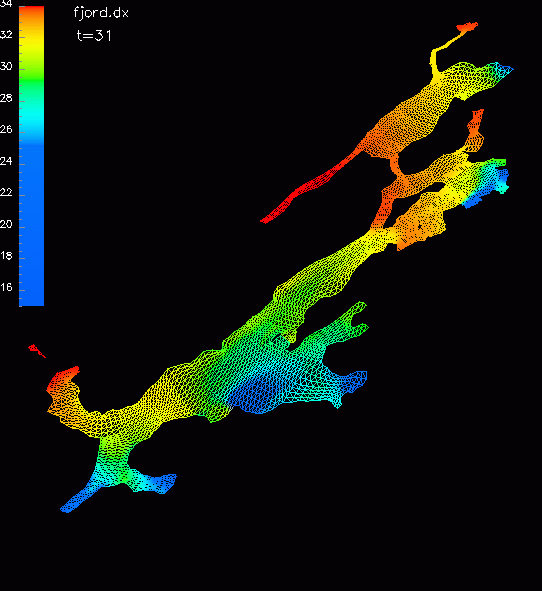
Task: Click the fjord.dx title text
Action: [x=101, y=13]
